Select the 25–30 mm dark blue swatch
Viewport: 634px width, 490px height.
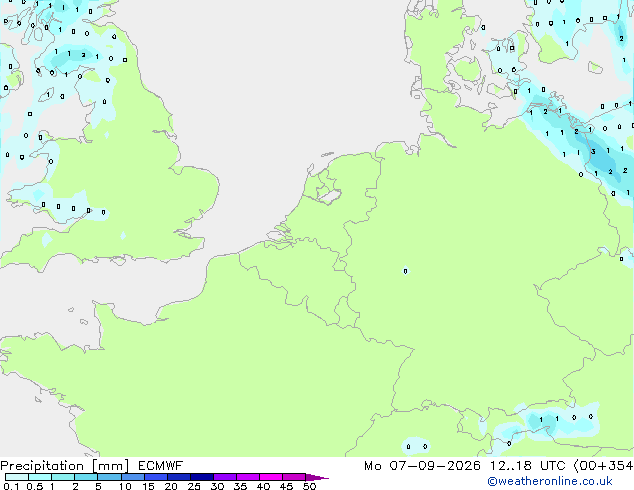201,477
